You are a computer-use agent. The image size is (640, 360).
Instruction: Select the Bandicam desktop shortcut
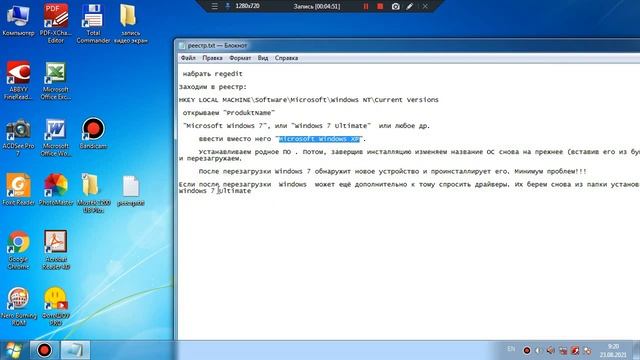pyautogui.click(x=93, y=133)
